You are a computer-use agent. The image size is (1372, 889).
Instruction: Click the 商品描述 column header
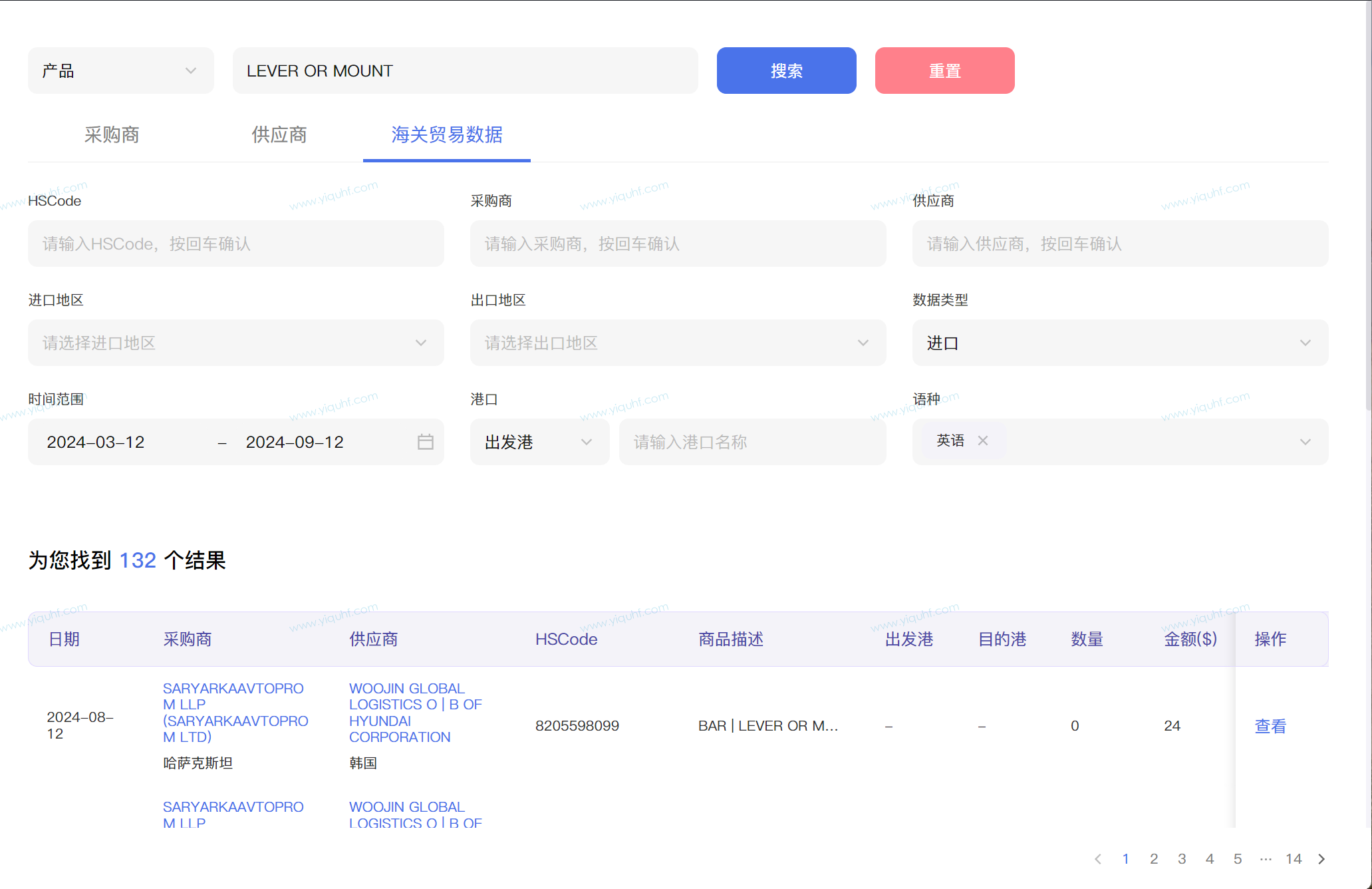pos(731,639)
